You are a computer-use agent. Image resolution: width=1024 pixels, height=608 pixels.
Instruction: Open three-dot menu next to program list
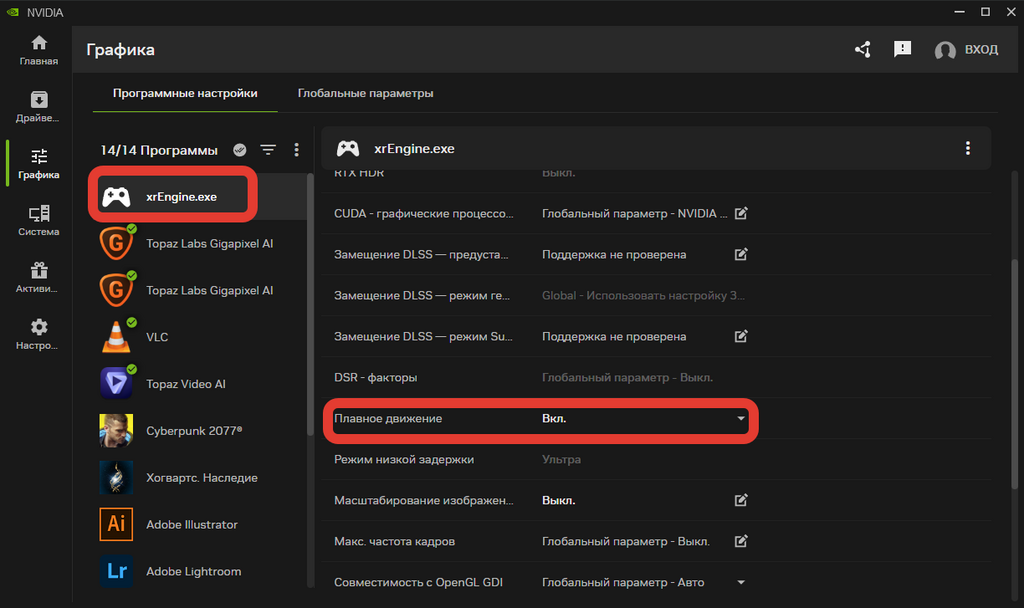click(x=296, y=150)
